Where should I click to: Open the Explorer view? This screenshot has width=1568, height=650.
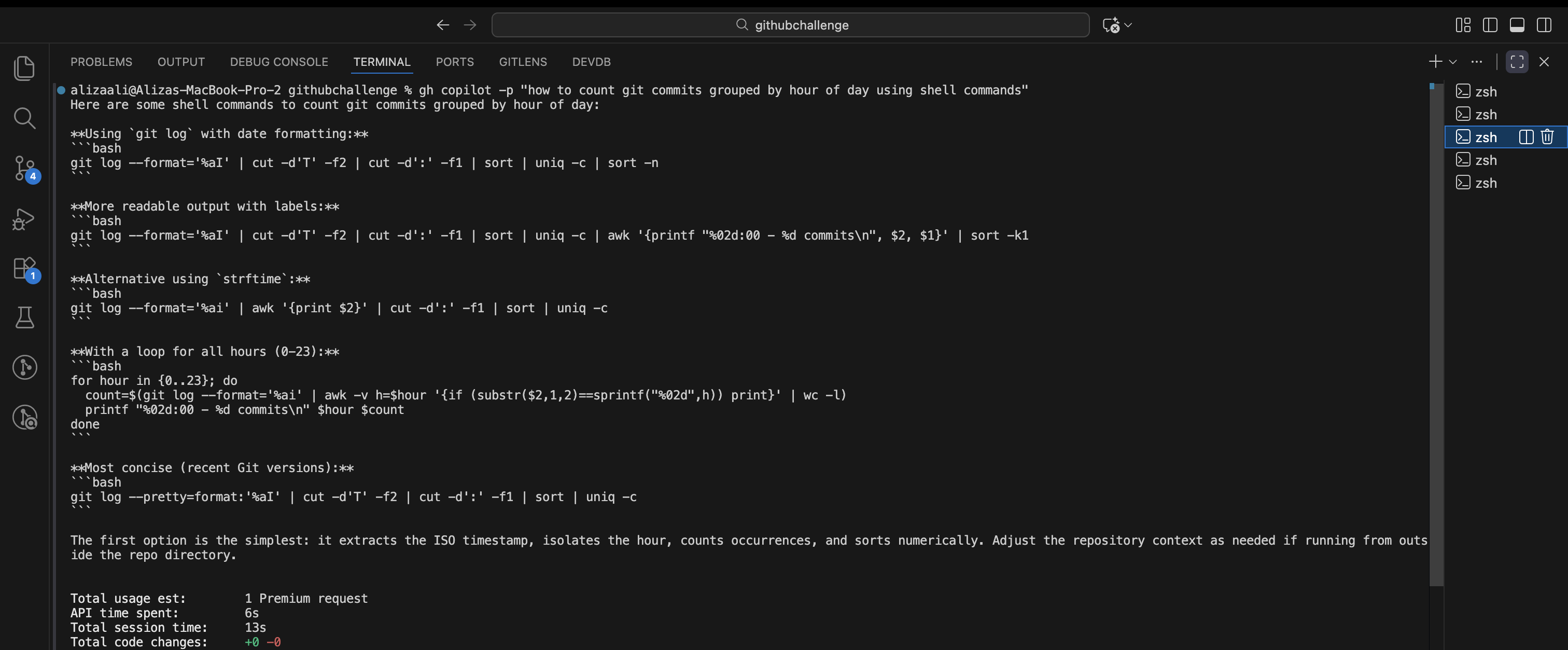pos(25,67)
